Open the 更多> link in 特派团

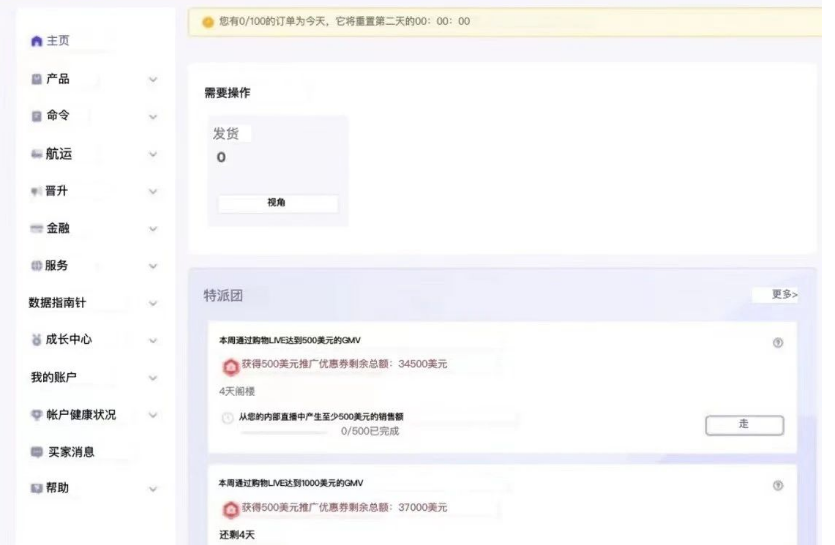point(784,294)
